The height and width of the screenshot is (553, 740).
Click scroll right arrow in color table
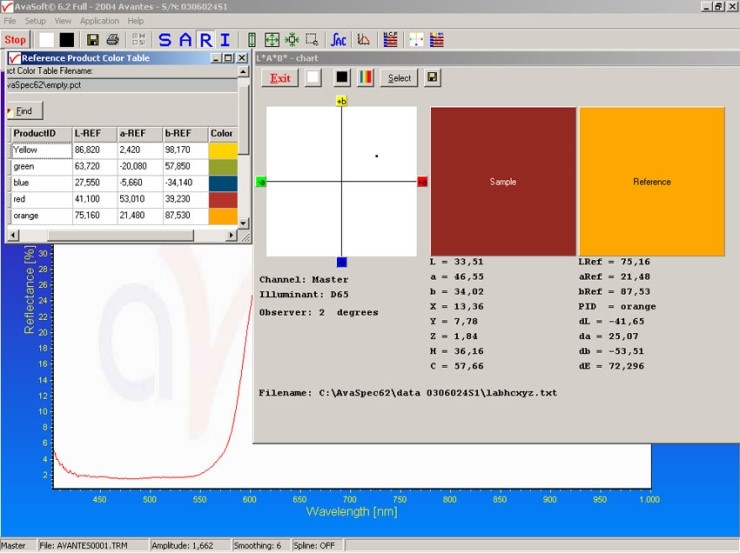[x=231, y=235]
